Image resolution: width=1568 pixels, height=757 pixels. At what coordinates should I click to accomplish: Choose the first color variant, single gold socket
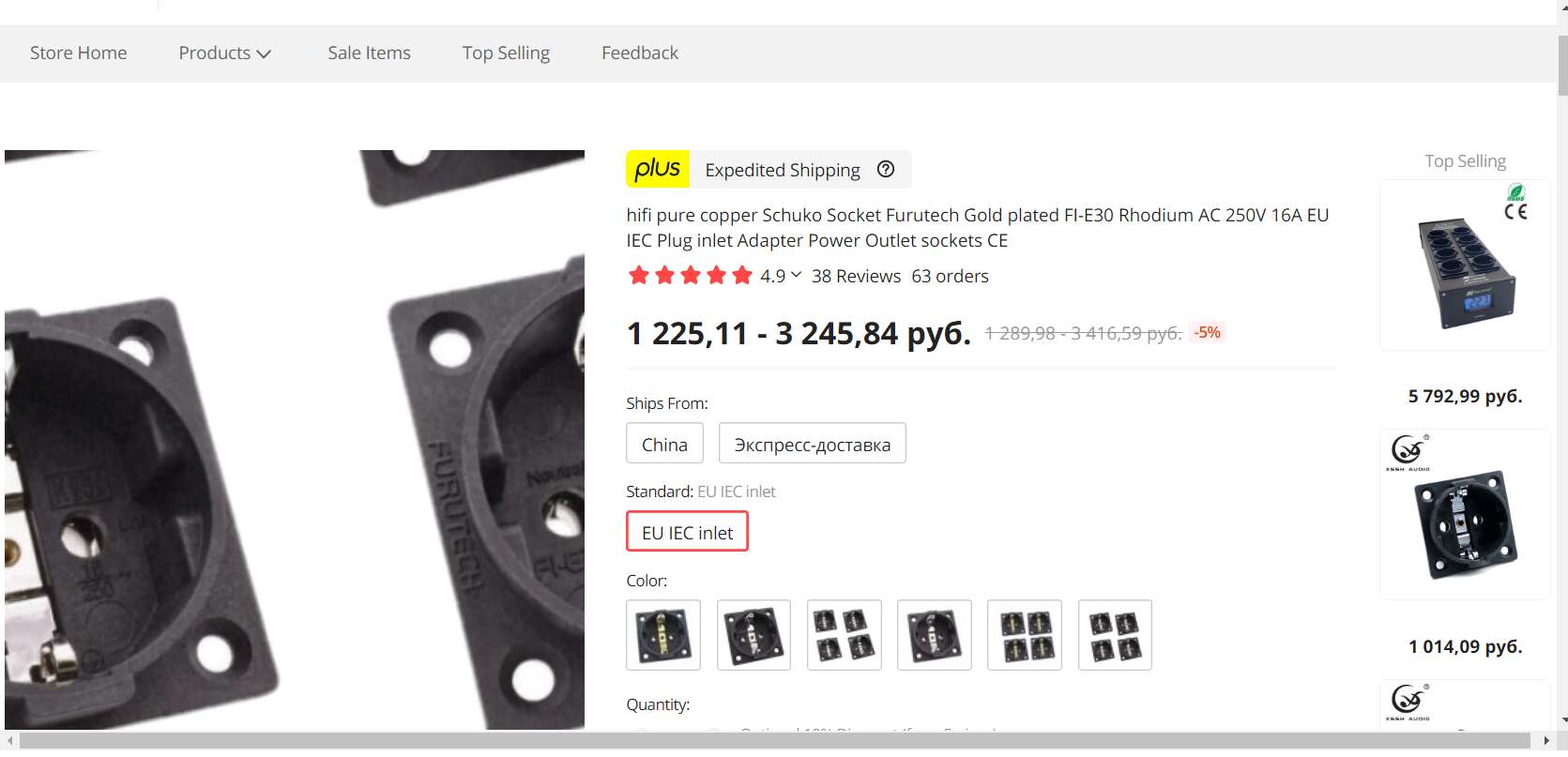pyautogui.click(x=663, y=635)
